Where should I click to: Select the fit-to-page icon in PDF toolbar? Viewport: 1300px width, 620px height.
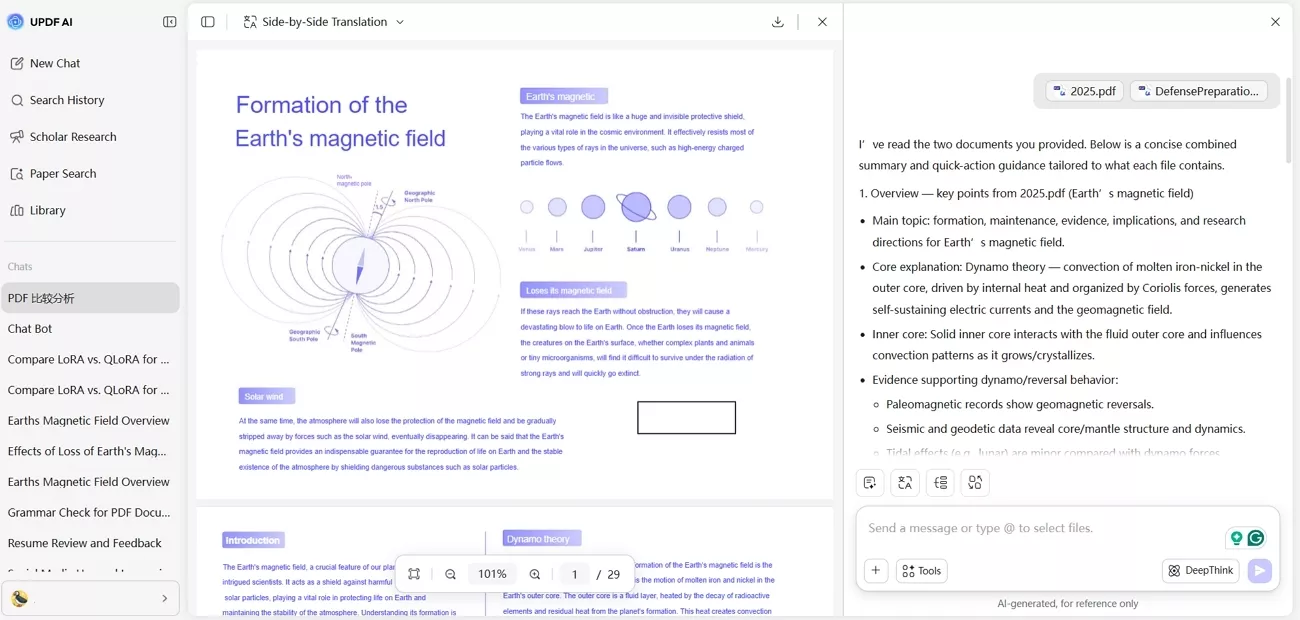(413, 573)
